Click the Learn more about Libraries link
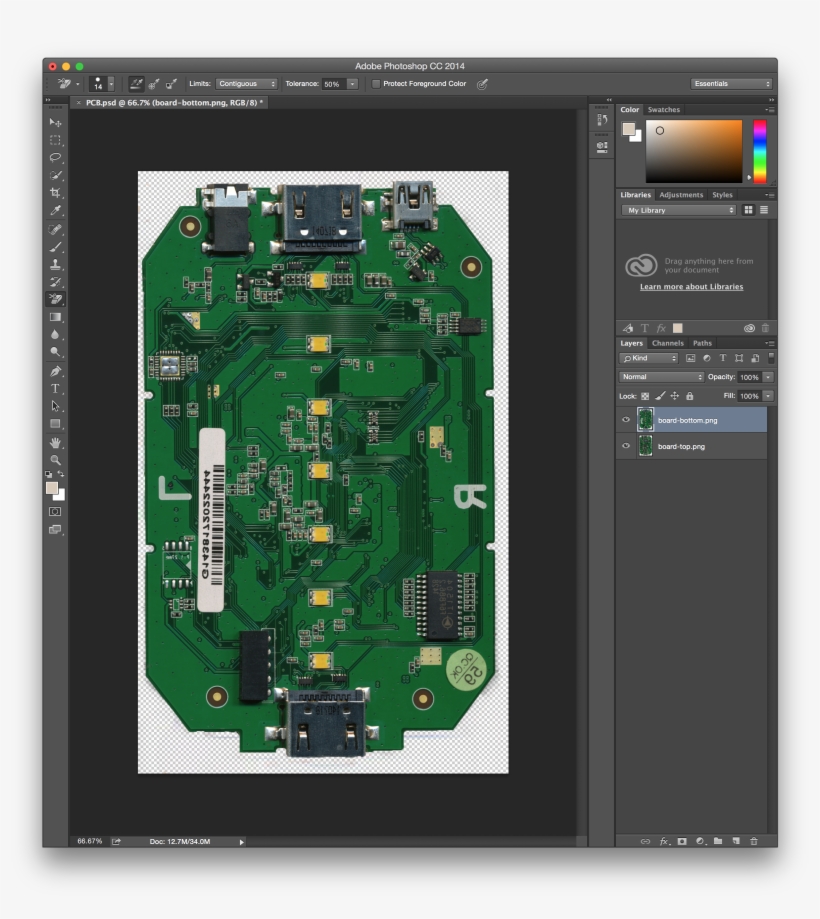Image resolution: width=820 pixels, height=919 pixels. [693, 286]
